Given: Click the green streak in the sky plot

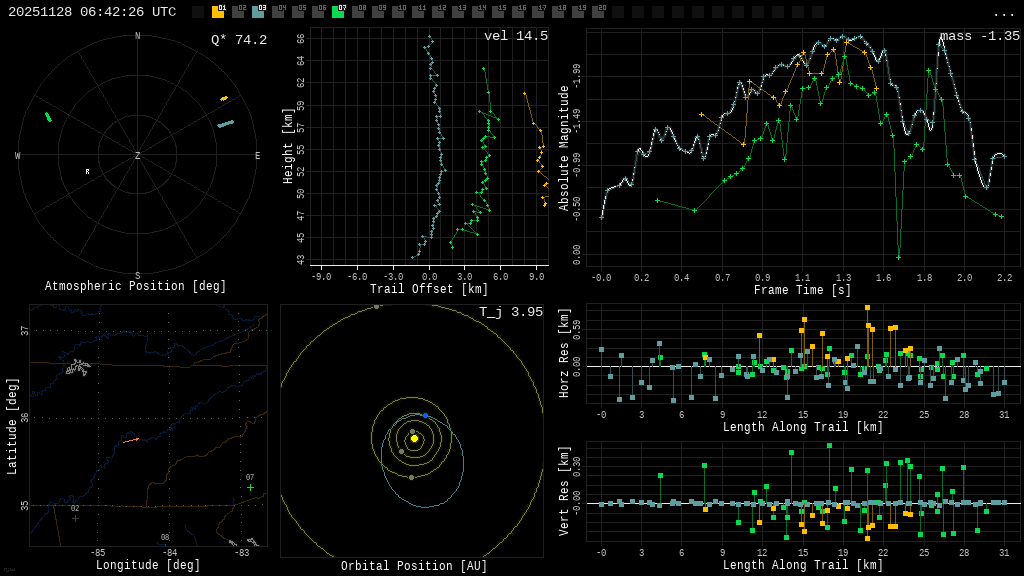Looking at the screenshot, I should [x=48, y=117].
